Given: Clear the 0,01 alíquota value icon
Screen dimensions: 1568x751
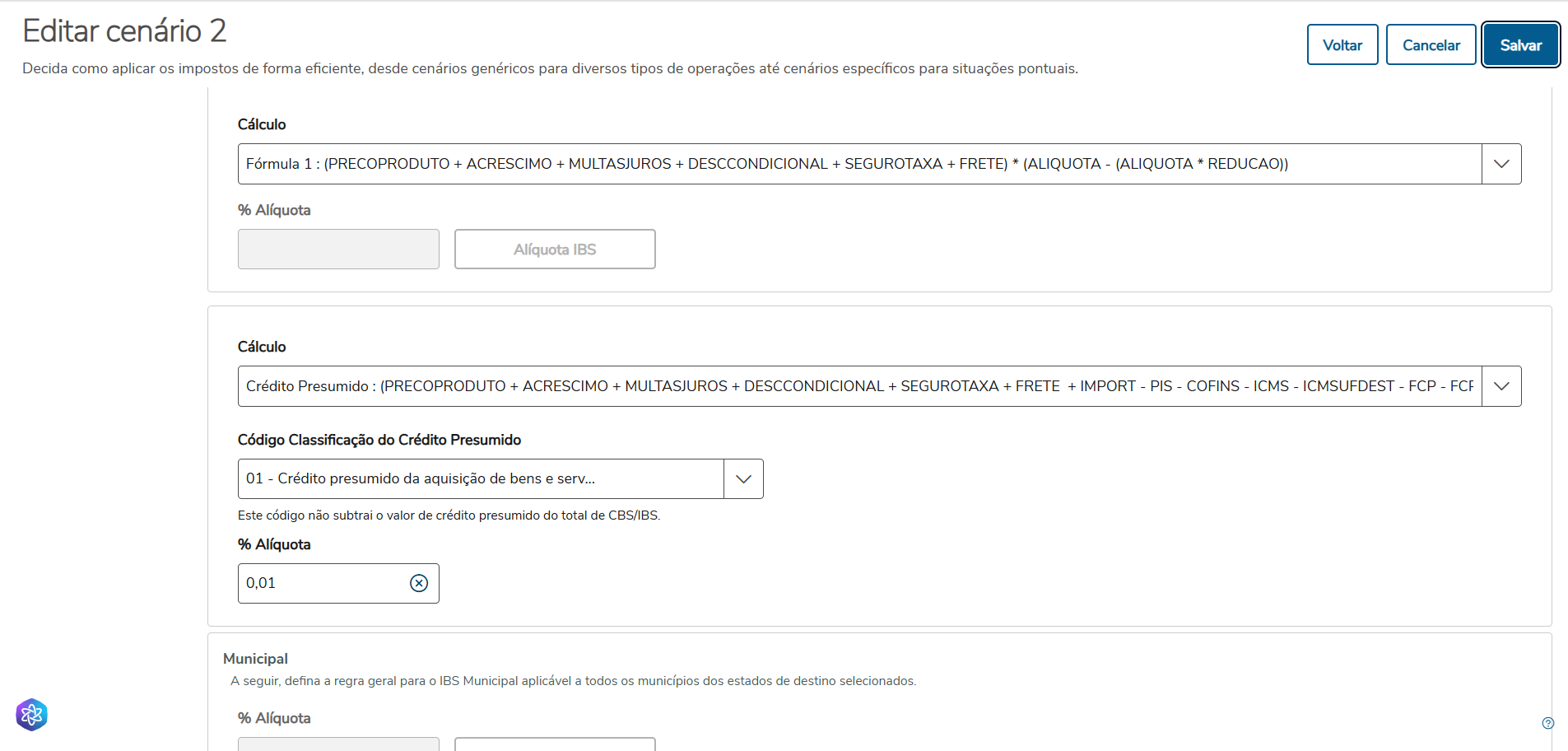Looking at the screenshot, I should click(419, 583).
